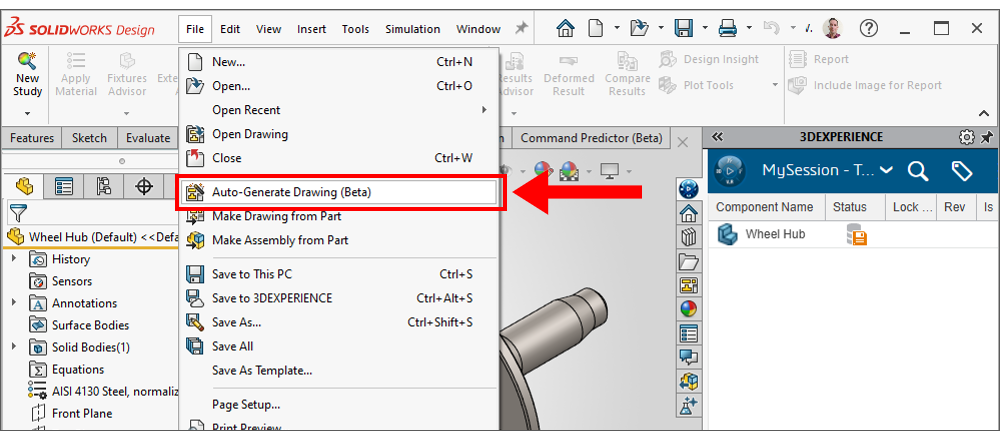1000x440 pixels.
Task: Click the tag icon in 3DEXPERIENCE panel
Action: click(961, 170)
